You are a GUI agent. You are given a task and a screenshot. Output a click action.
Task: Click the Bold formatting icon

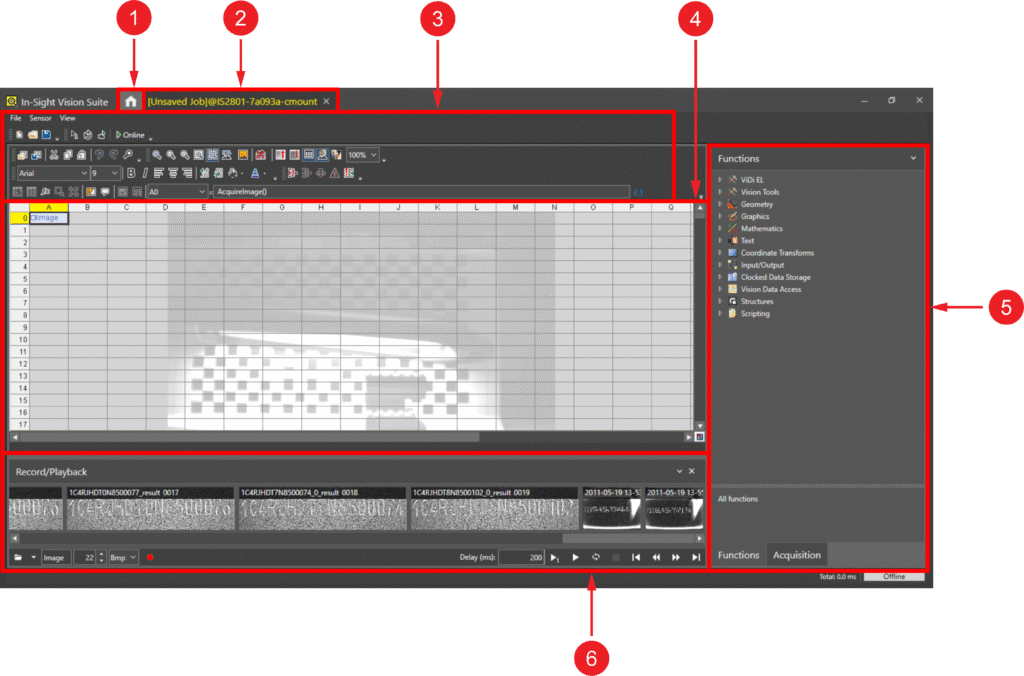tap(131, 173)
